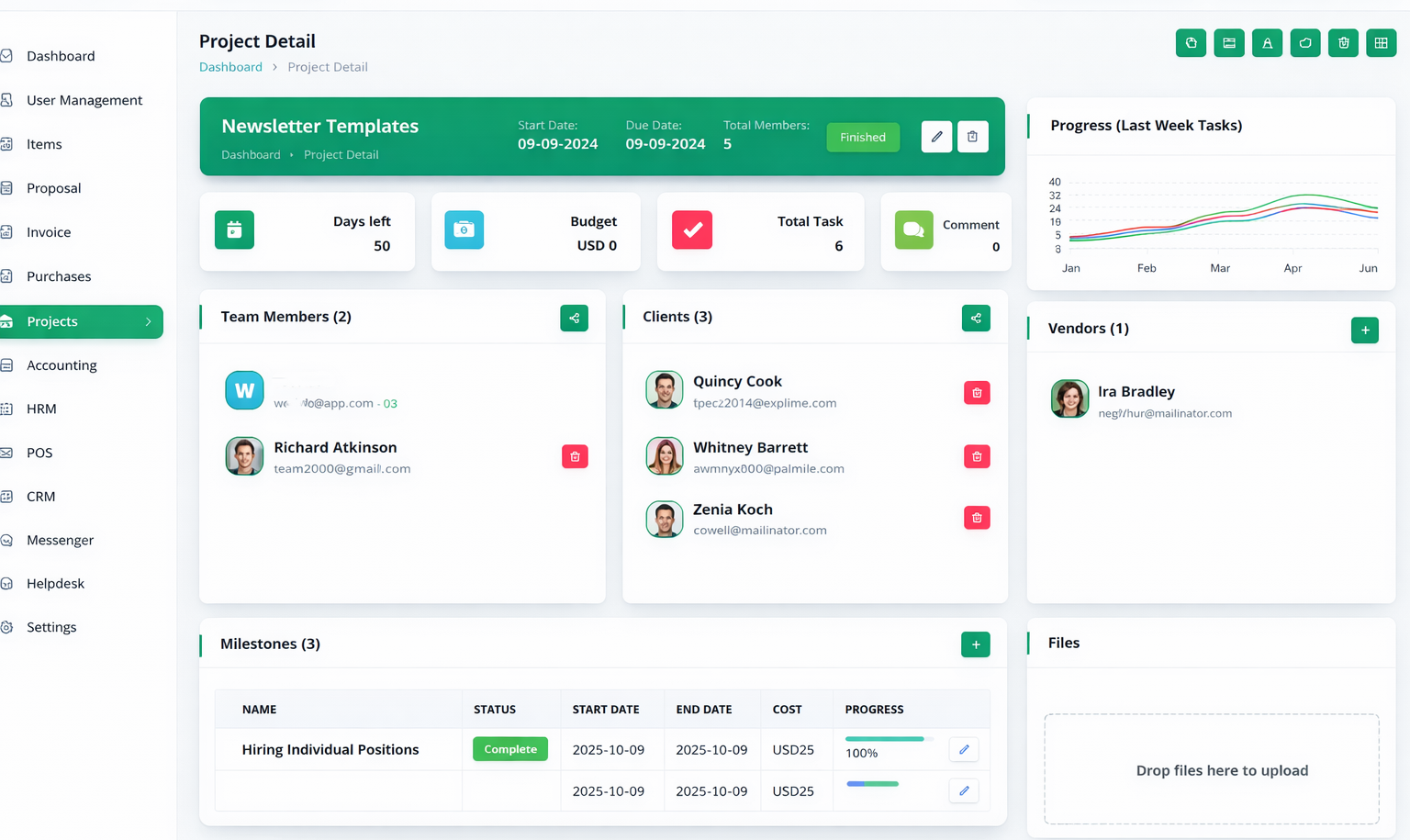Click the pencil edit icon in project banner
Screen dimensions: 1410x840
936,137
